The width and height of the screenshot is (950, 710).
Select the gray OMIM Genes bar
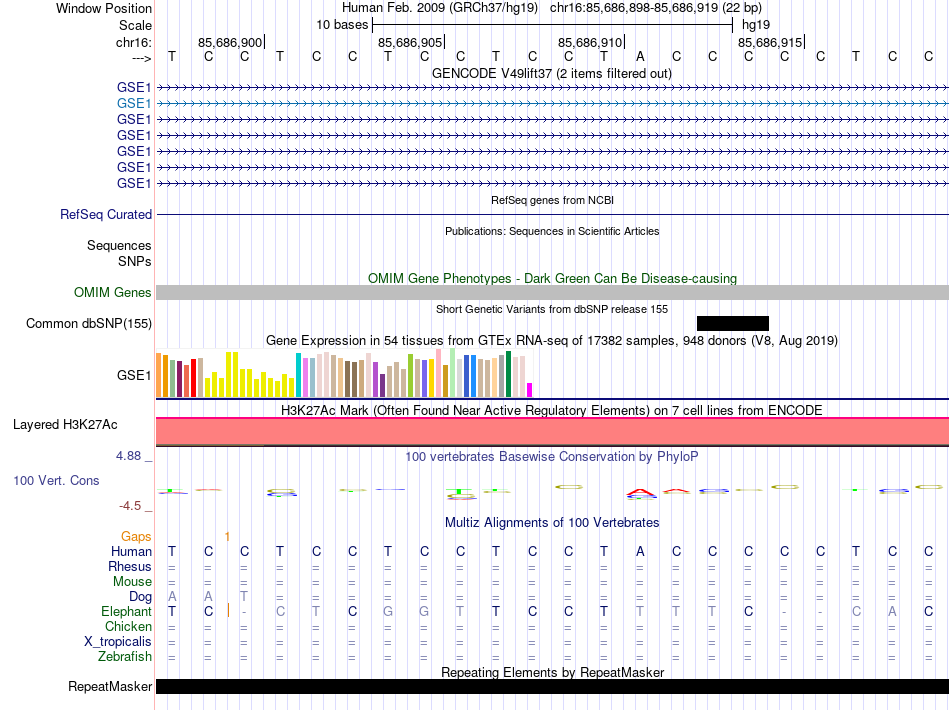point(552,292)
